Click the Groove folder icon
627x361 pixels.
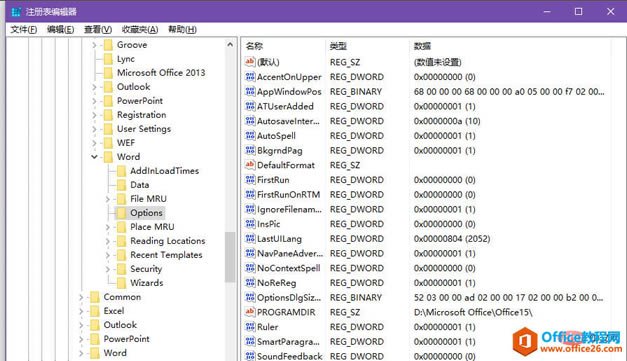pos(108,45)
